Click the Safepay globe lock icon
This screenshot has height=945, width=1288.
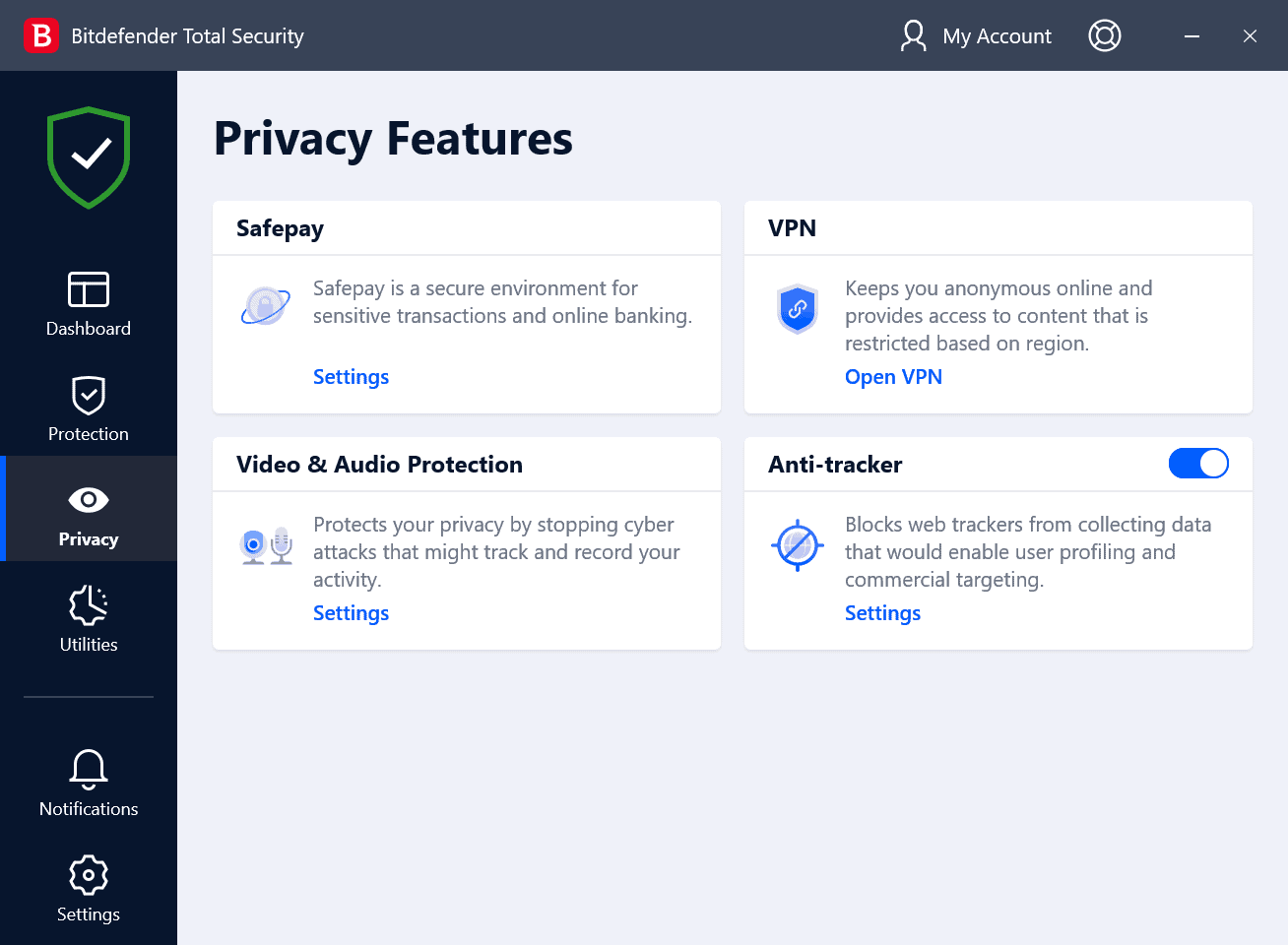265,306
